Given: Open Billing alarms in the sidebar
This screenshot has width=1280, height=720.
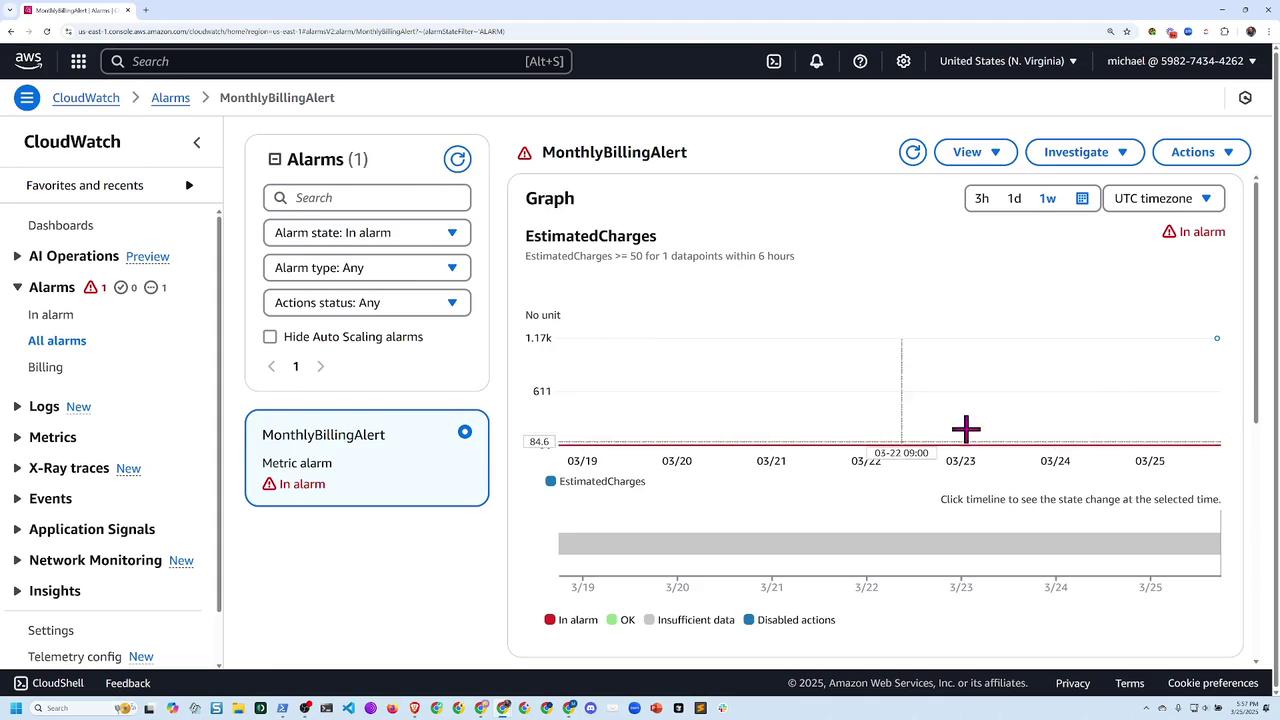Looking at the screenshot, I should (x=45, y=367).
